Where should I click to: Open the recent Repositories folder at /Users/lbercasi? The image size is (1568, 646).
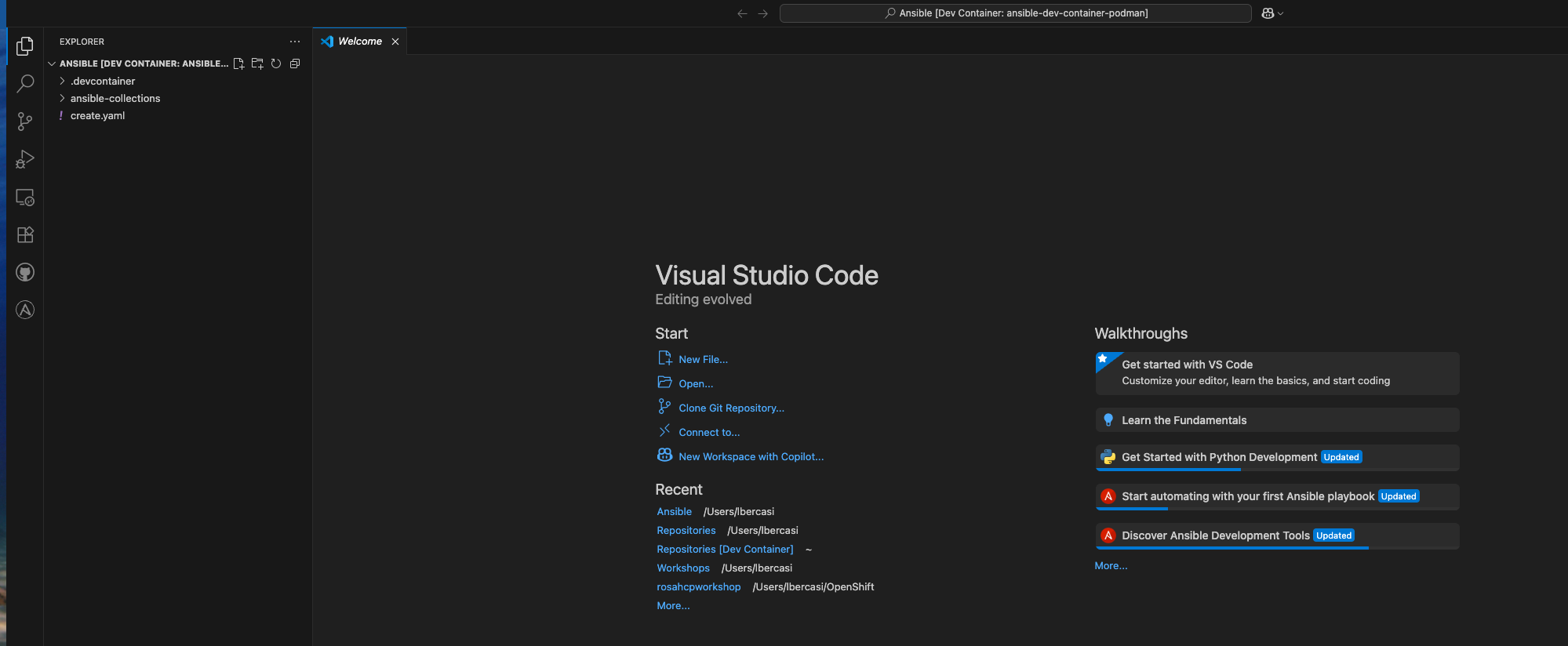(x=686, y=530)
